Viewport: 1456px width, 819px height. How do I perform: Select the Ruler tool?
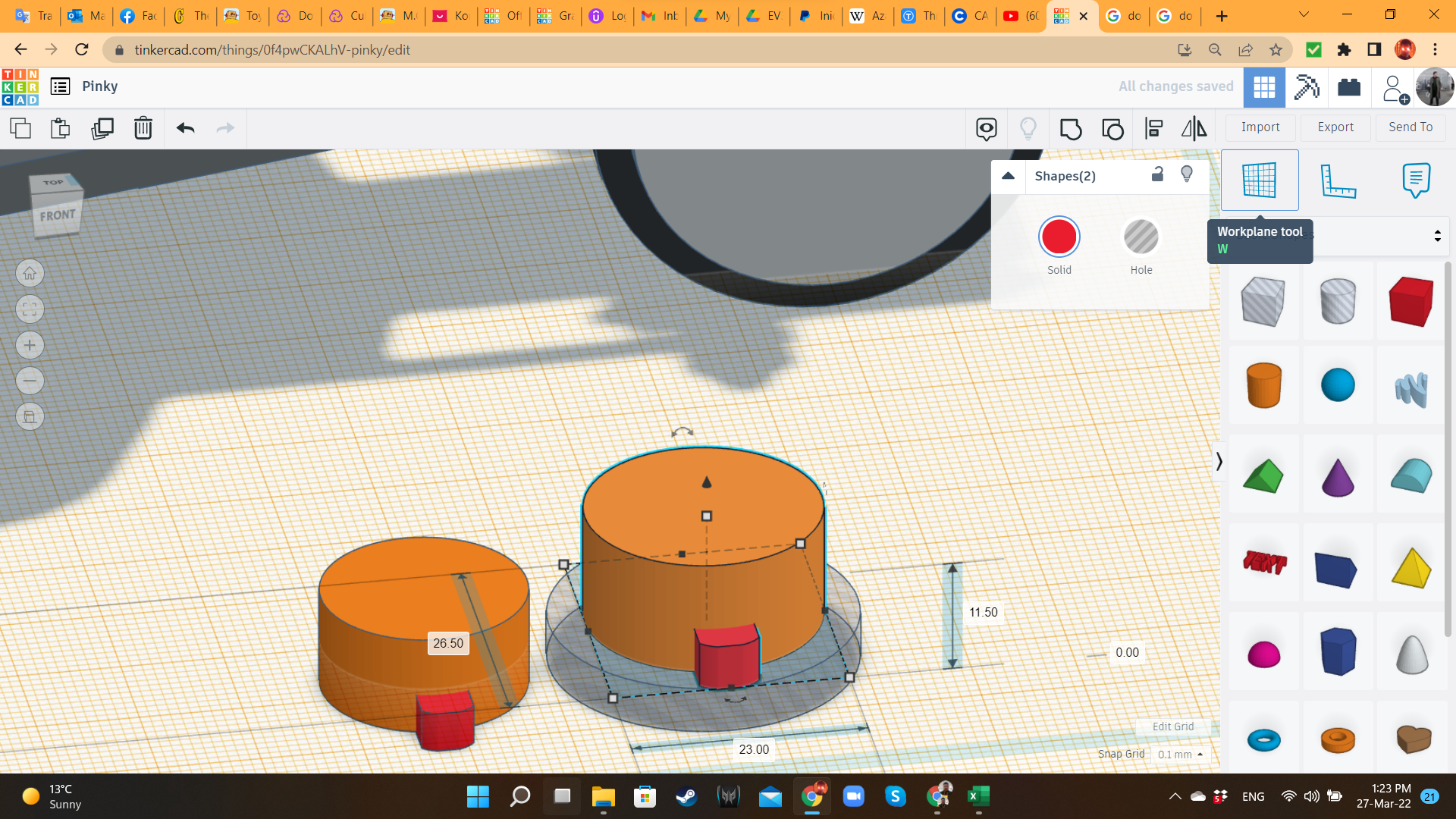click(x=1337, y=181)
